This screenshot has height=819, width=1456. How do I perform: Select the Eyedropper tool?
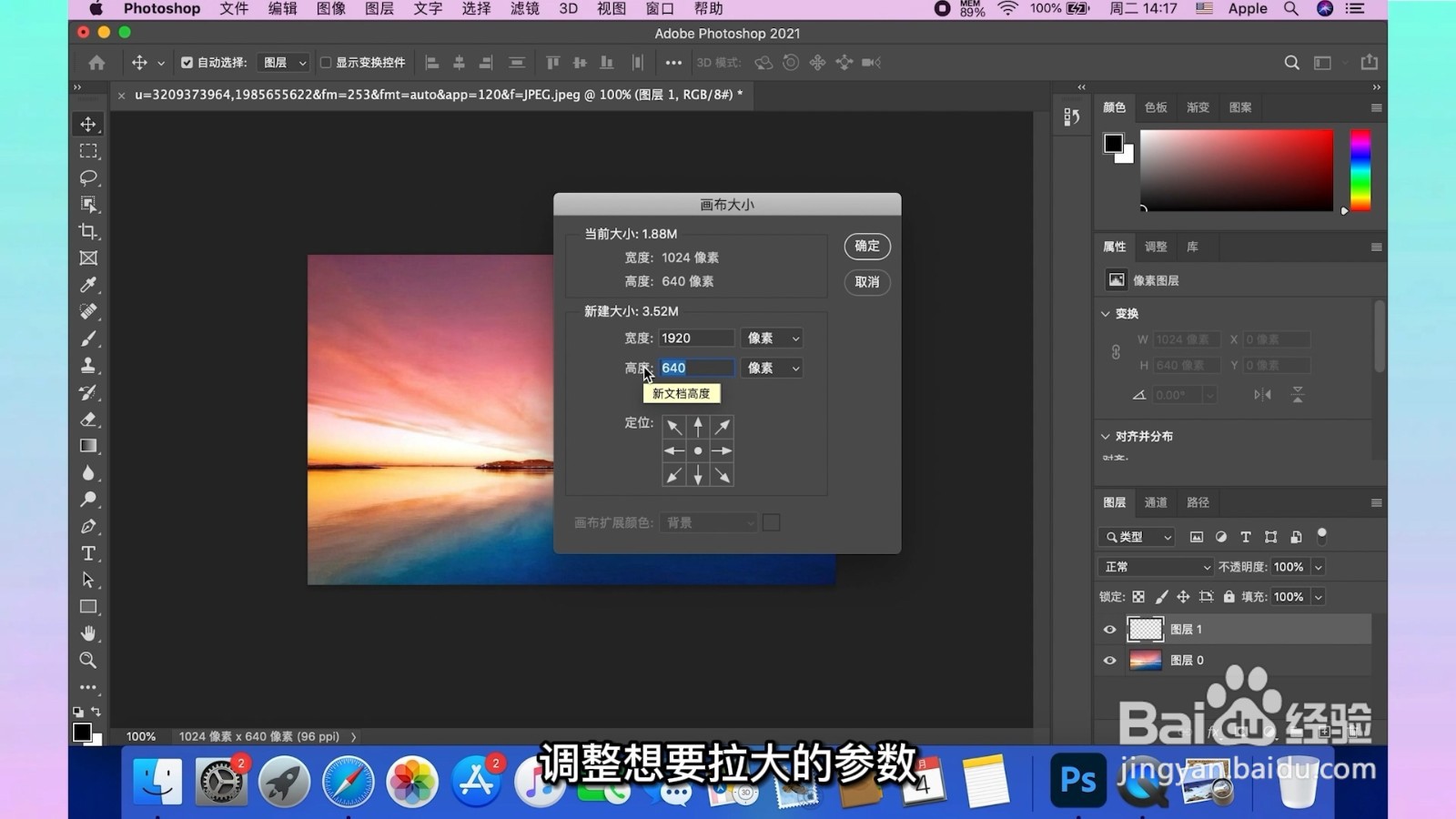(x=88, y=285)
